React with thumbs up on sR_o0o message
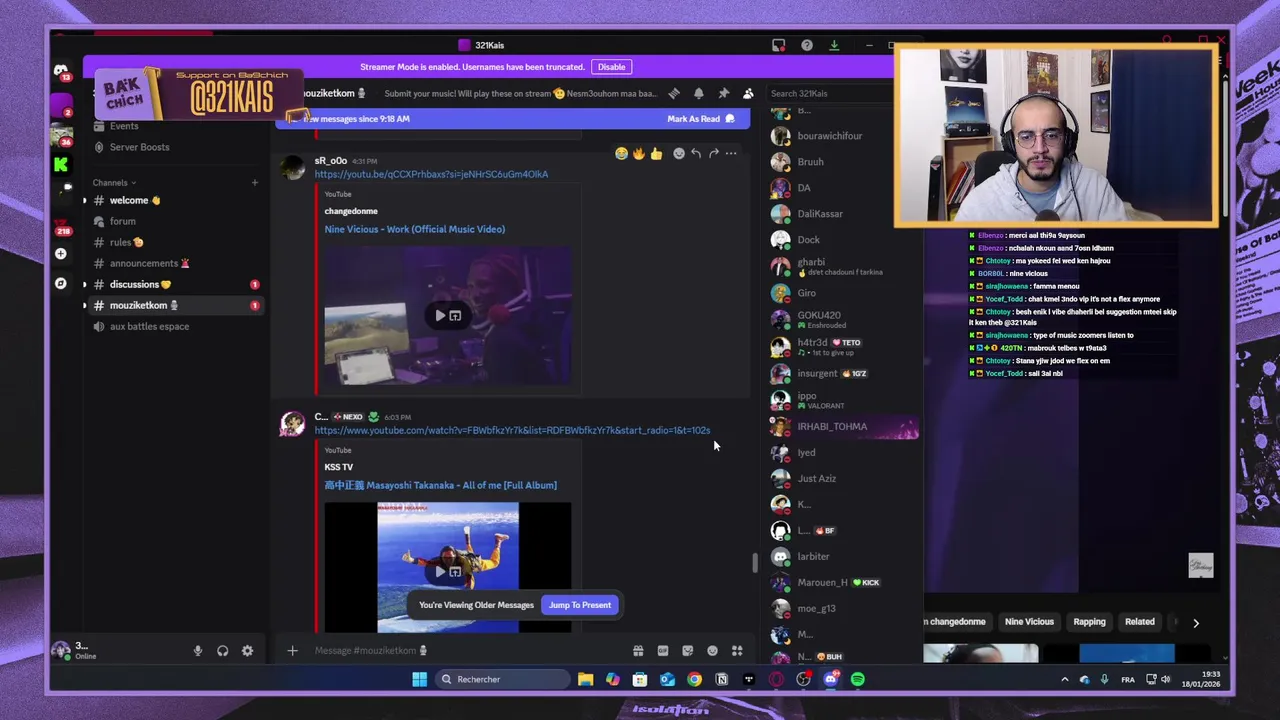 [x=656, y=153]
